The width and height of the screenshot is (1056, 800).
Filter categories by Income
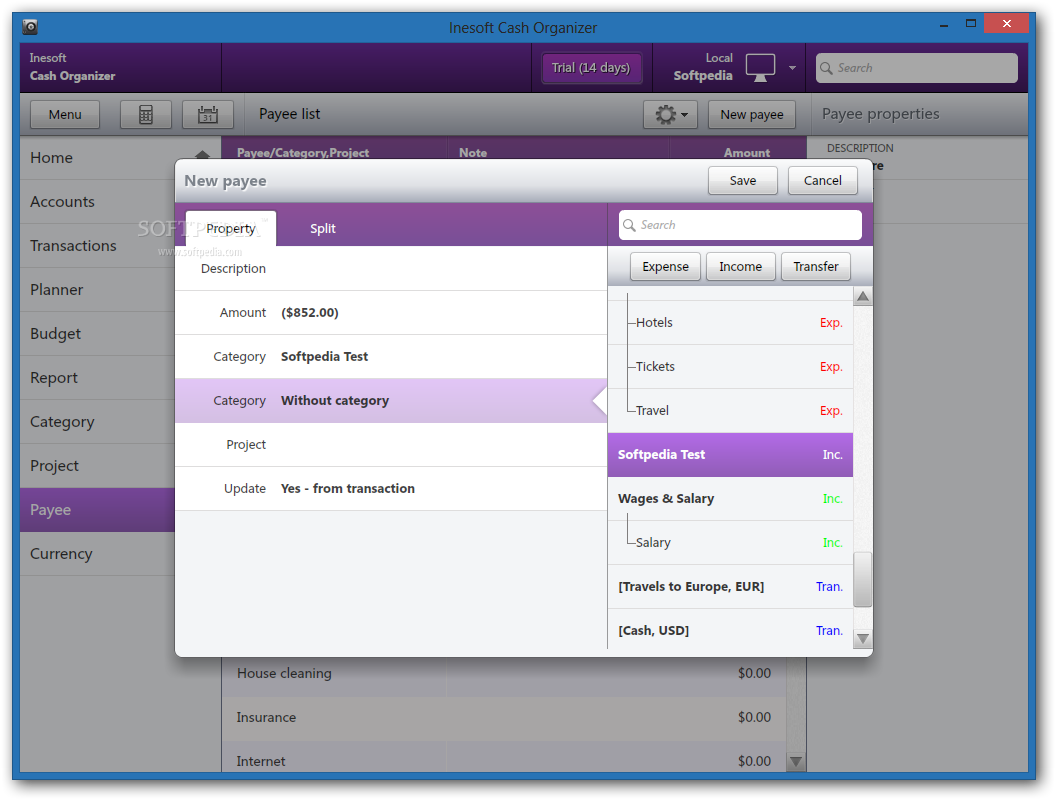coord(740,267)
